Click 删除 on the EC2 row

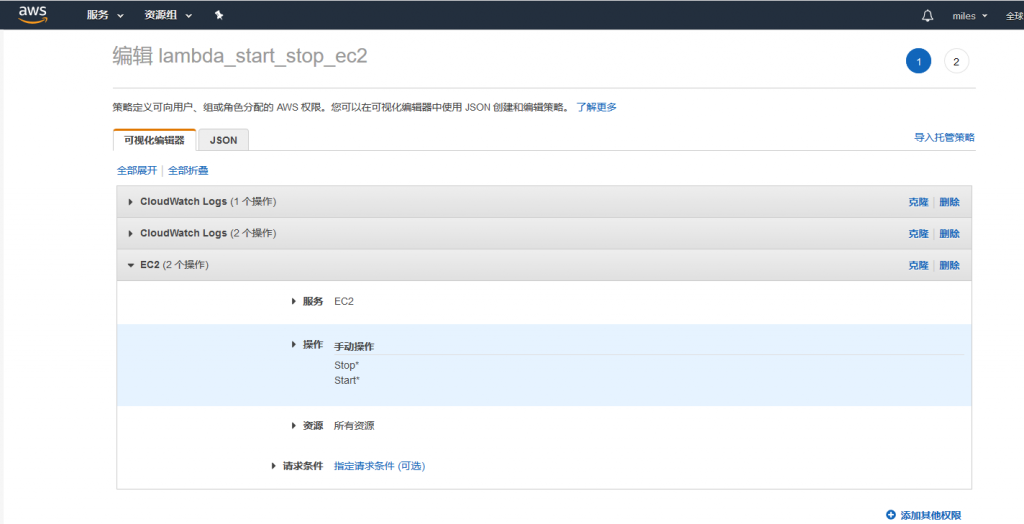(949, 266)
